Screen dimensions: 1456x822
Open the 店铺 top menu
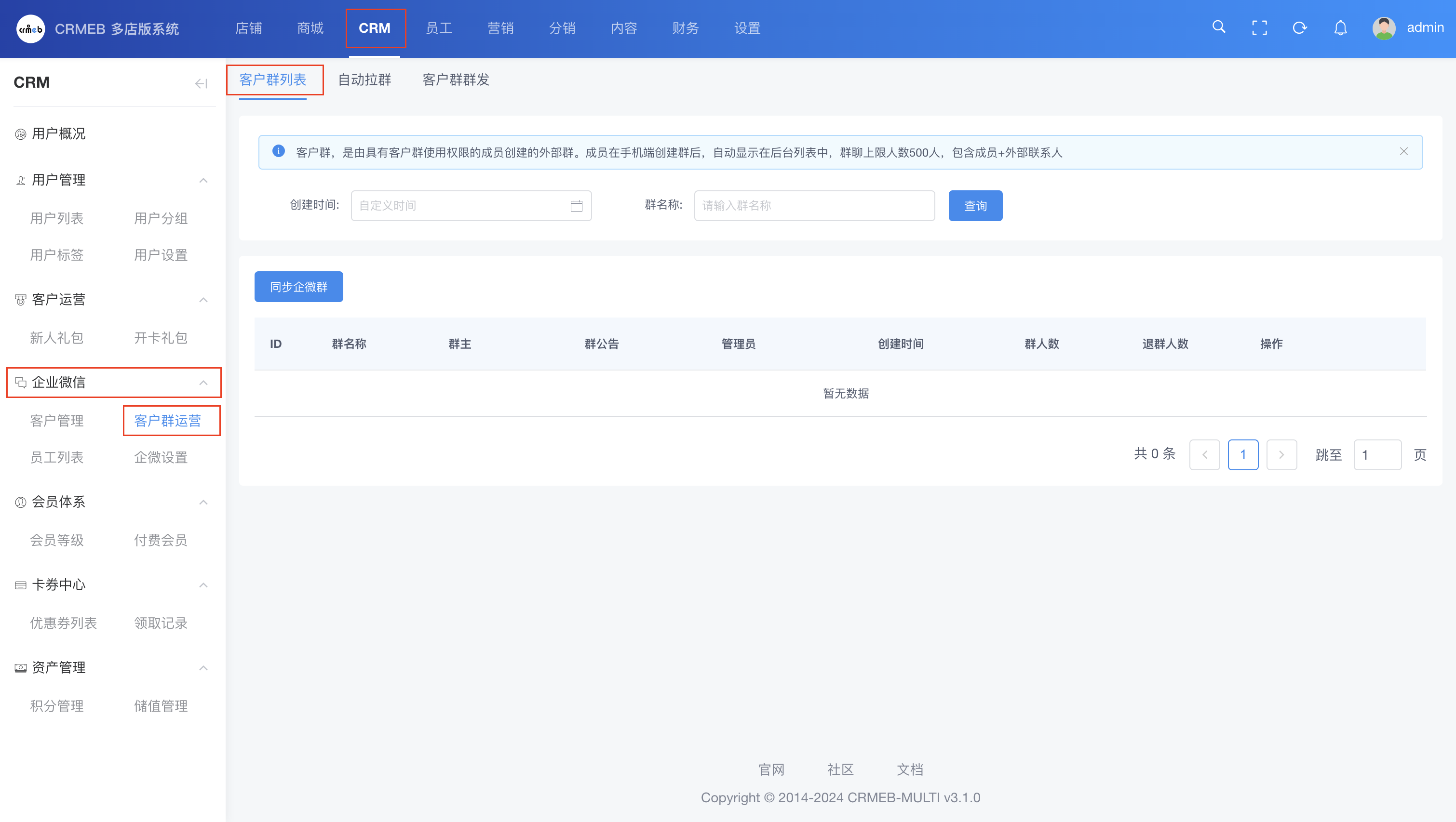(249, 28)
